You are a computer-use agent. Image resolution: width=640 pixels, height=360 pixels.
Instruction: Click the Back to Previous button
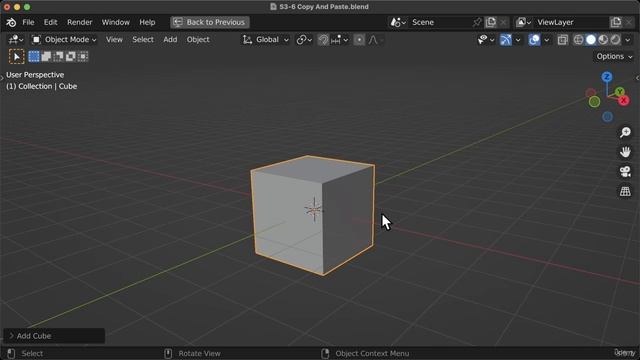tap(210, 22)
